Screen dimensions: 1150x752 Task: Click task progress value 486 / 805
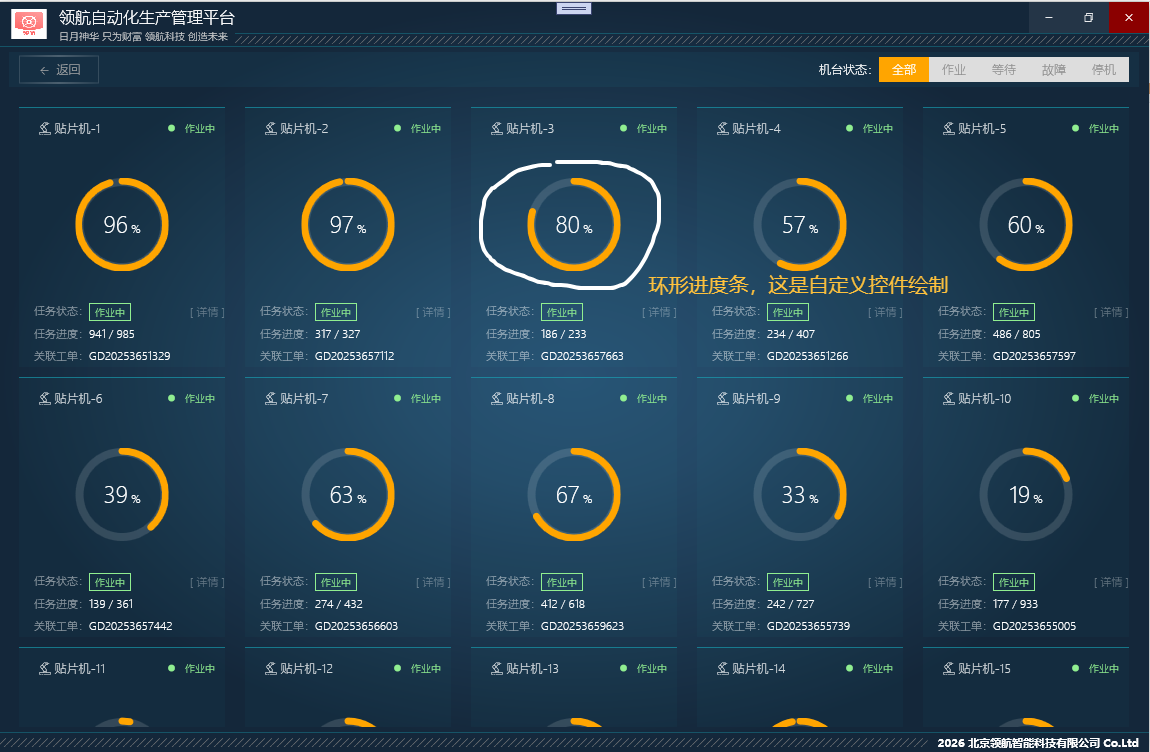1017,335
